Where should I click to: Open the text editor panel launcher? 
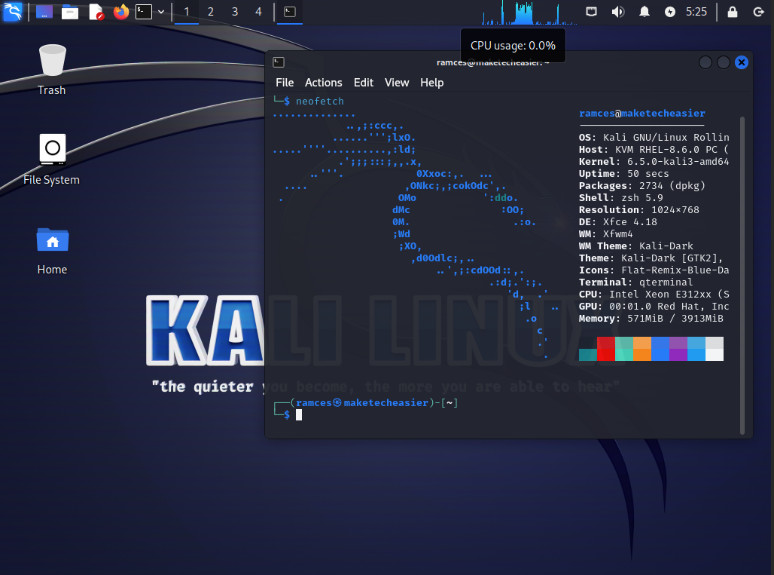pyautogui.click(x=96, y=11)
